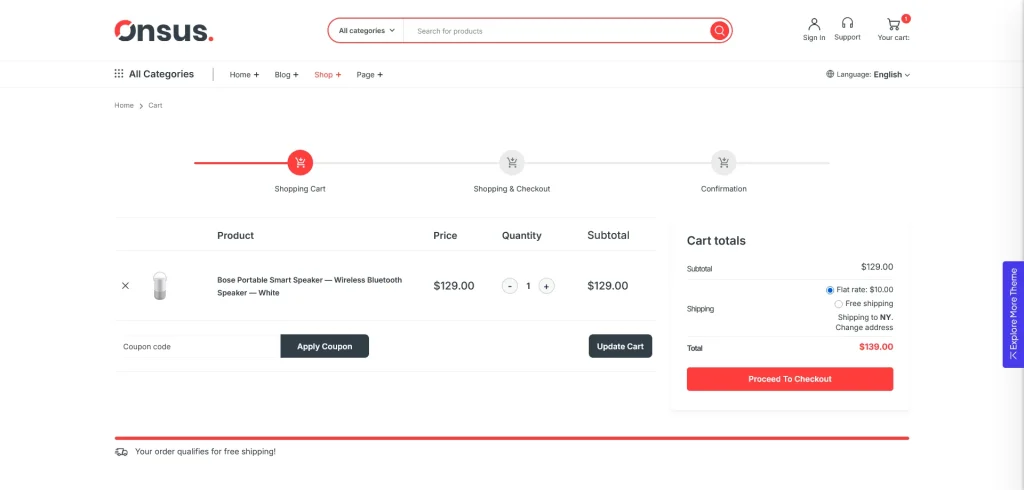Decrease quantity with minus button
The width and height of the screenshot is (1024, 490).
coord(509,286)
